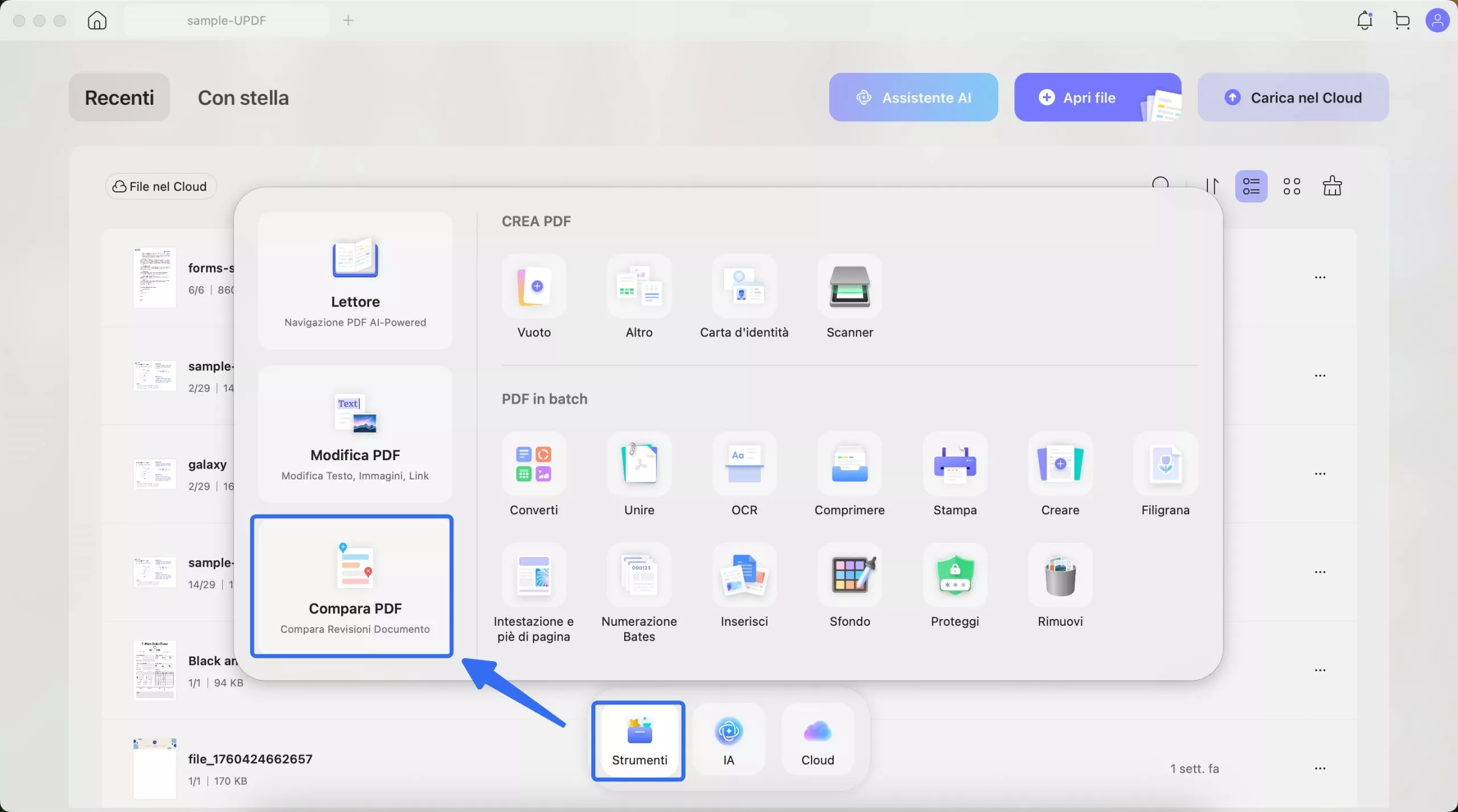Choose the Proteggi shield icon
Screen dimensions: 1458x812
coord(955,575)
